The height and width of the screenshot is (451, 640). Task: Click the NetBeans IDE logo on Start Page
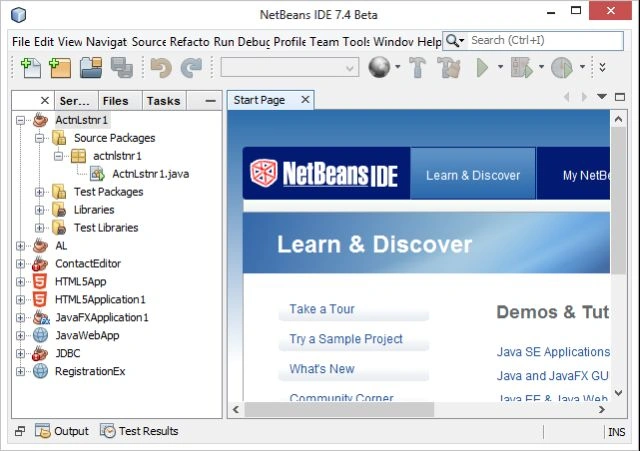(x=324, y=173)
